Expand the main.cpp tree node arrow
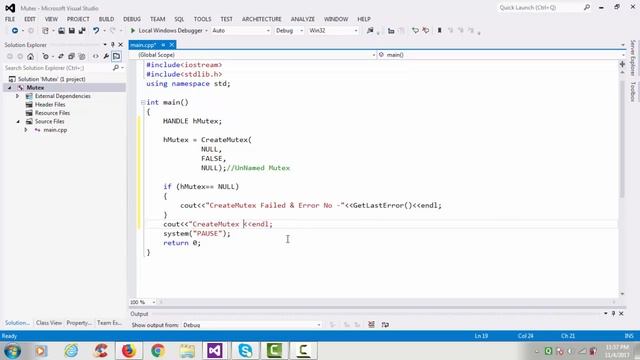 [26, 130]
